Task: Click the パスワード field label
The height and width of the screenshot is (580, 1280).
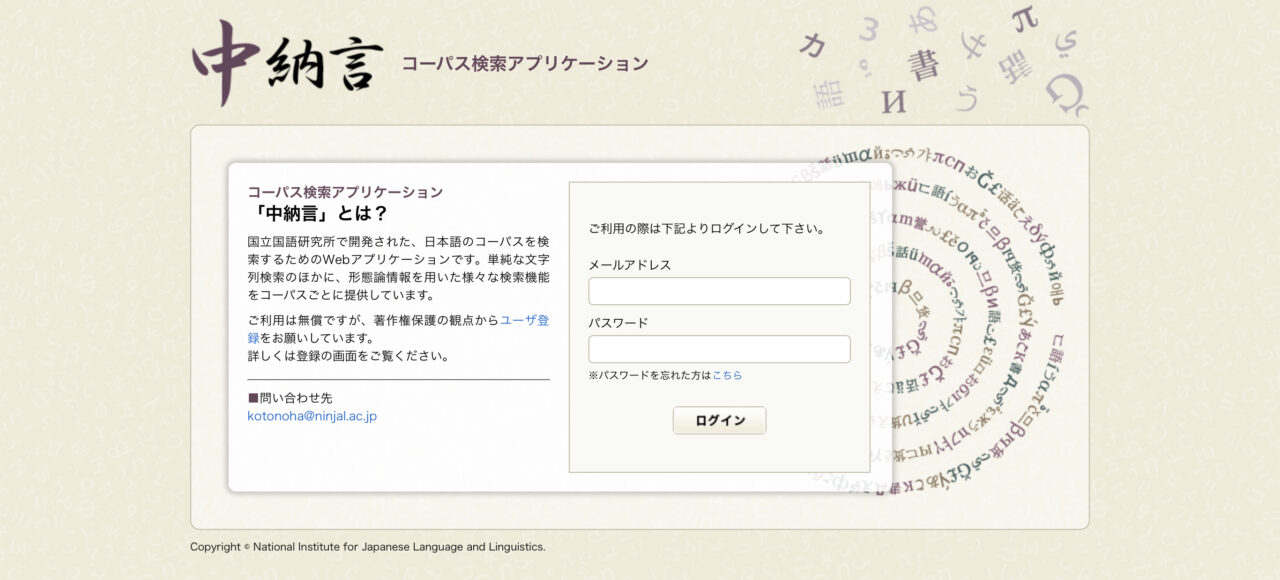Action: (x=618, y=323)
